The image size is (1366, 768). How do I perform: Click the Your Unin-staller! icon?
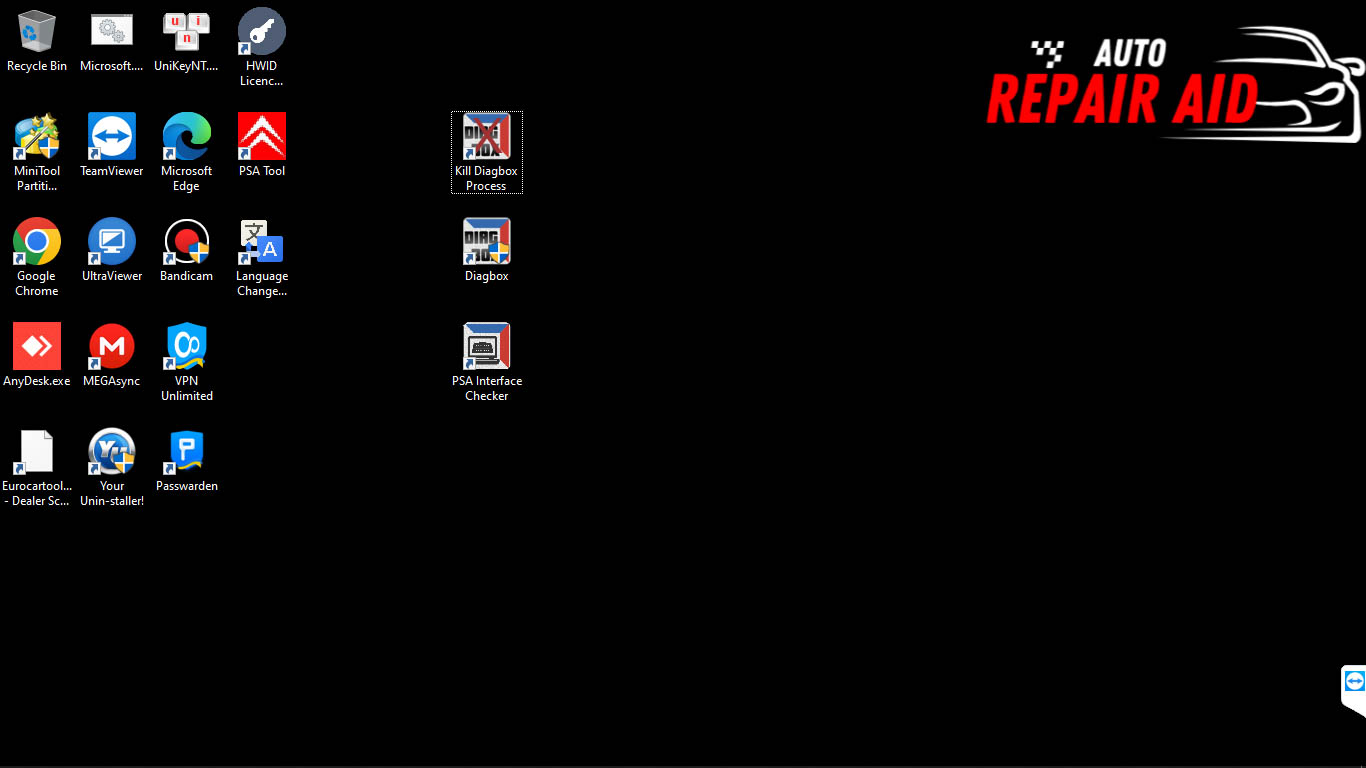coord(112,451)
